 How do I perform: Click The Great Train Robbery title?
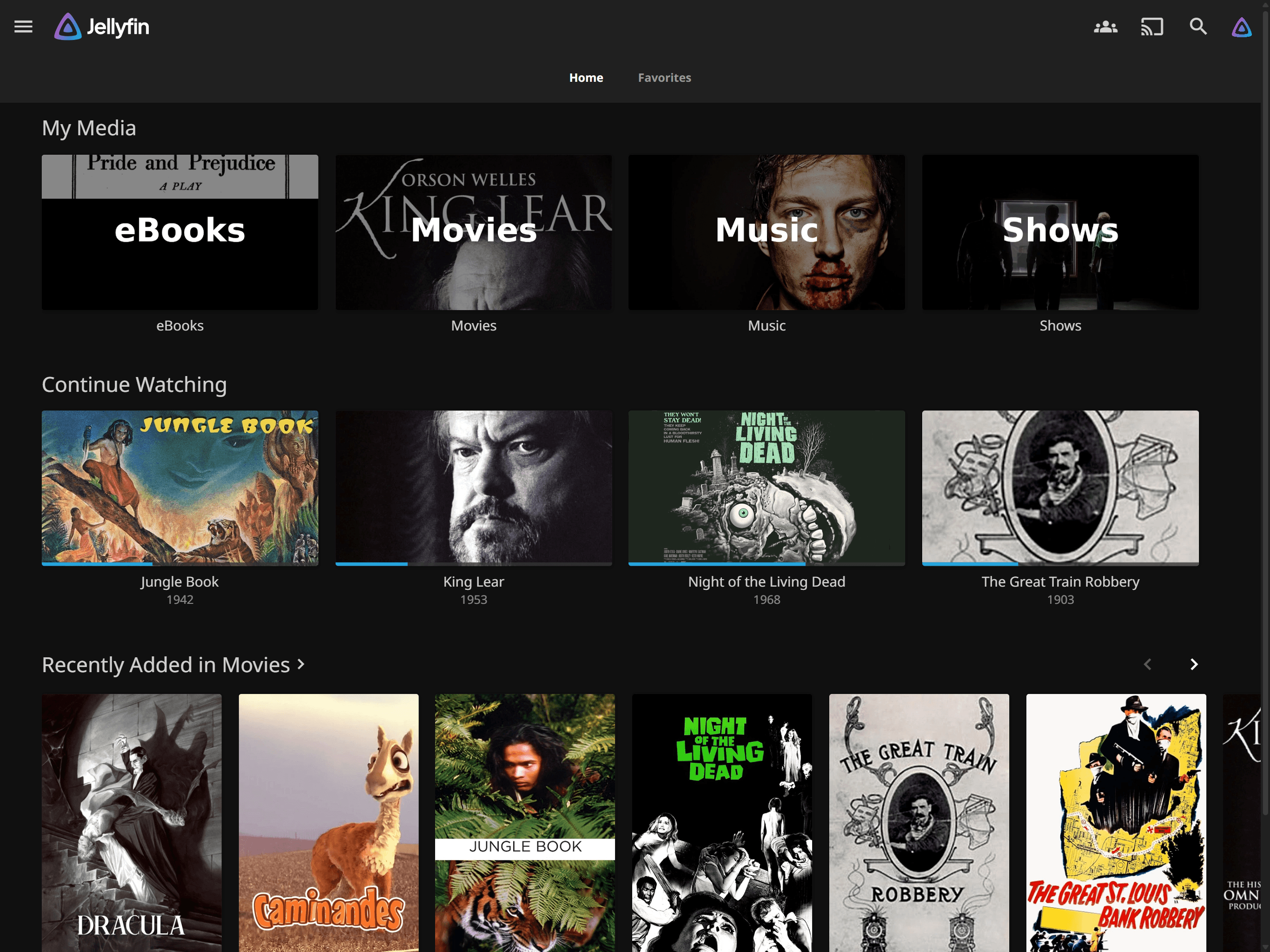pyautogui.click(x=1060, y=582)
